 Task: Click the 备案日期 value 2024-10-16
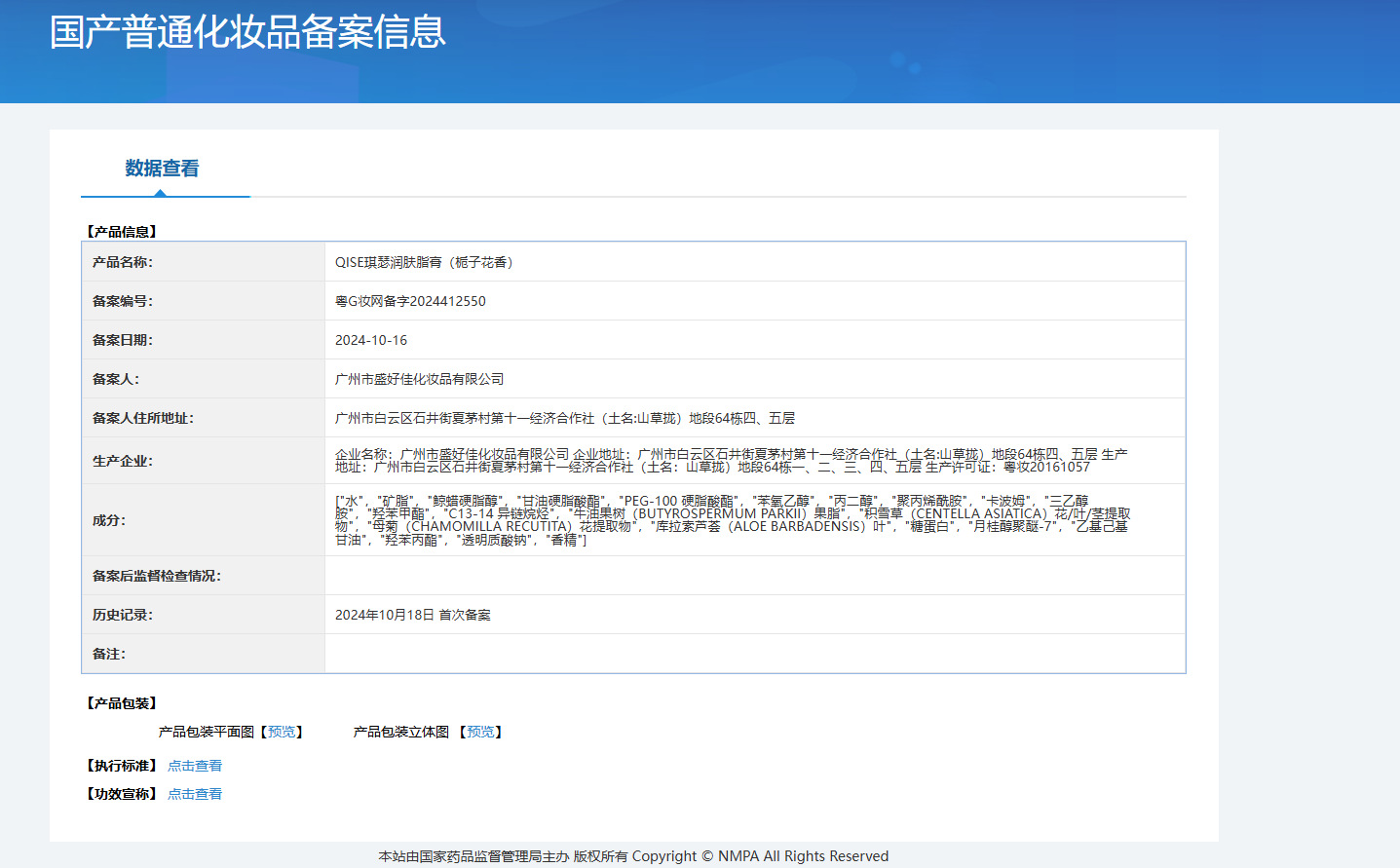pyautogui.click(x=371, y=340)
